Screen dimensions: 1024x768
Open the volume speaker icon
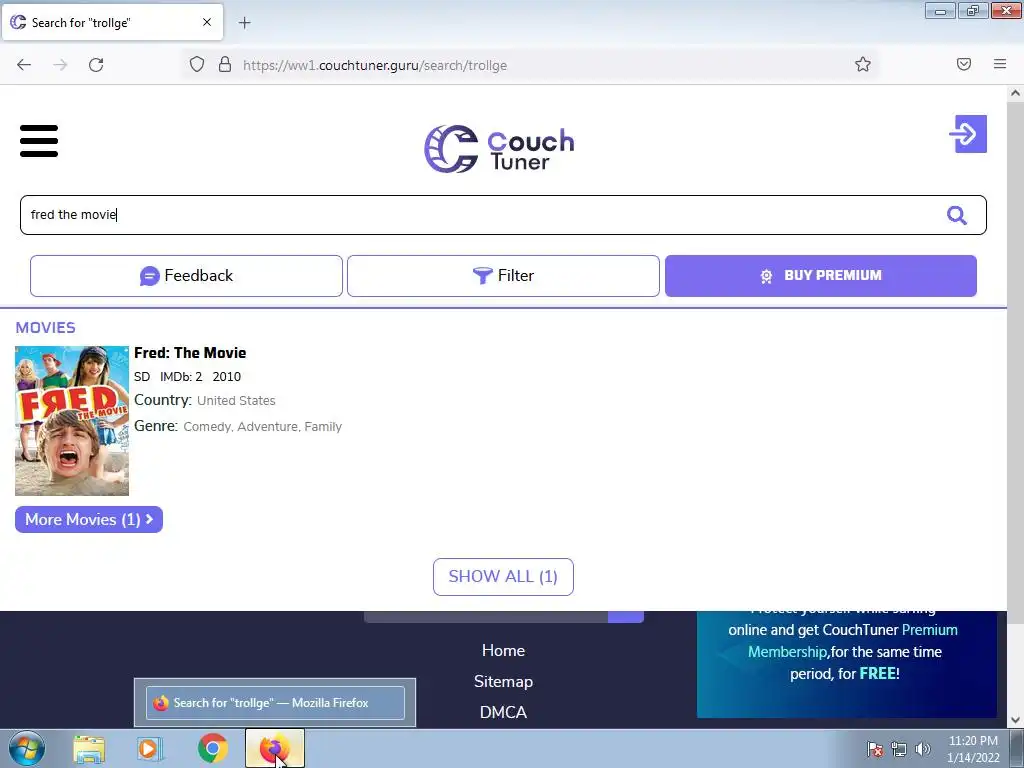[923, 749]
